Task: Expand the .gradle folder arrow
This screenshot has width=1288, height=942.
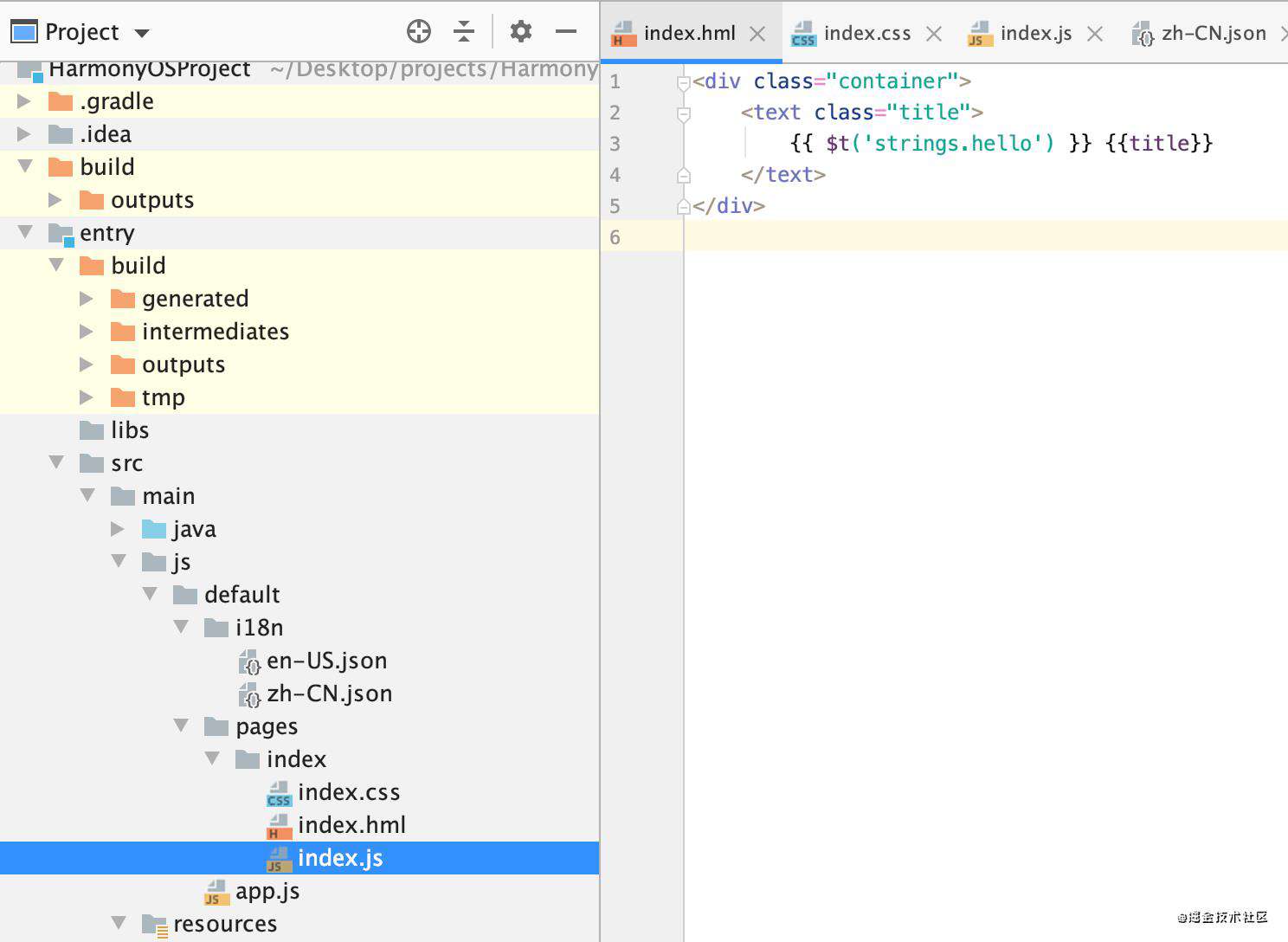Action: (x=24, y=101)
